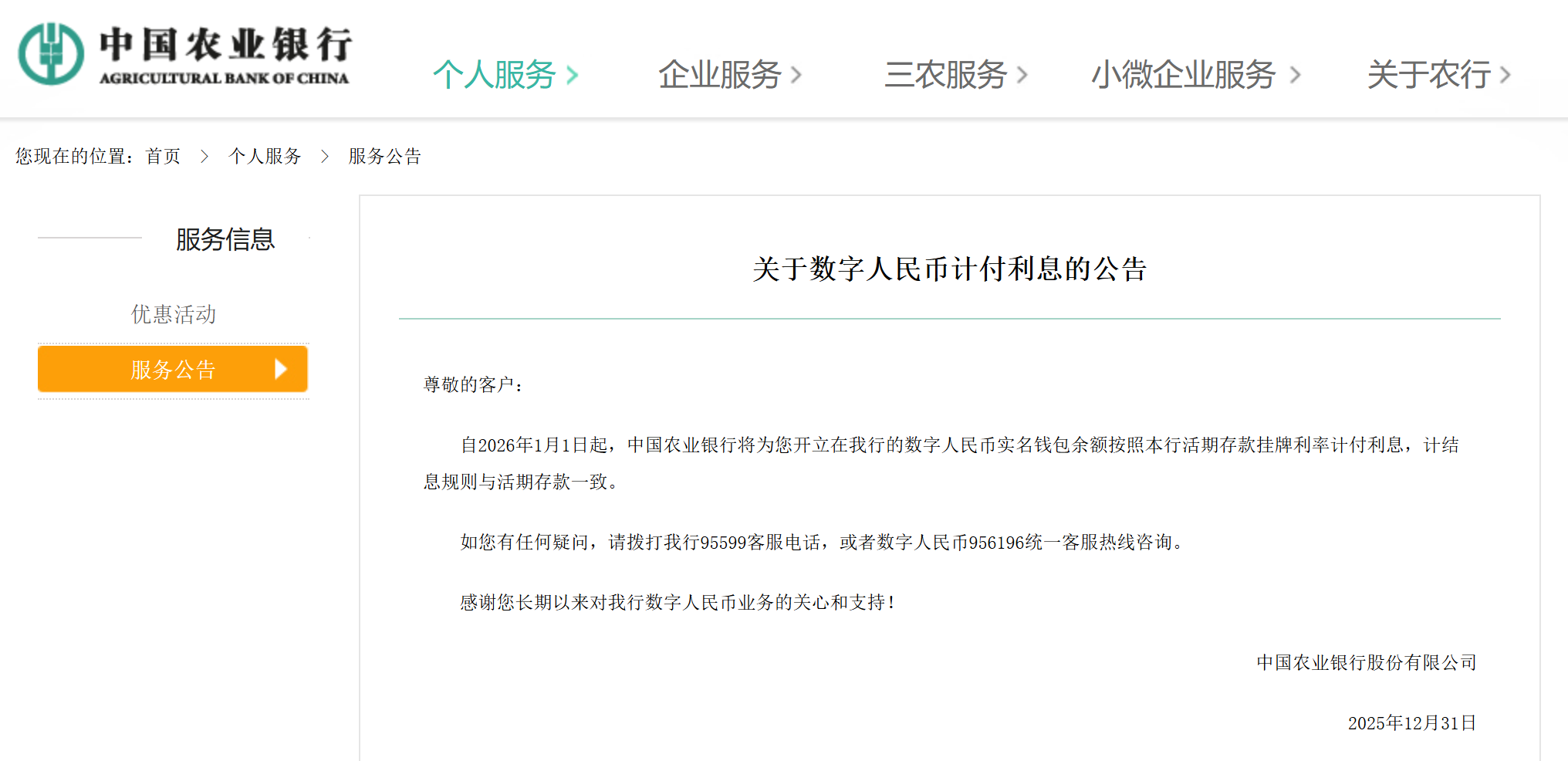Open the 三农服务 navigation menu

click(945, 75)
